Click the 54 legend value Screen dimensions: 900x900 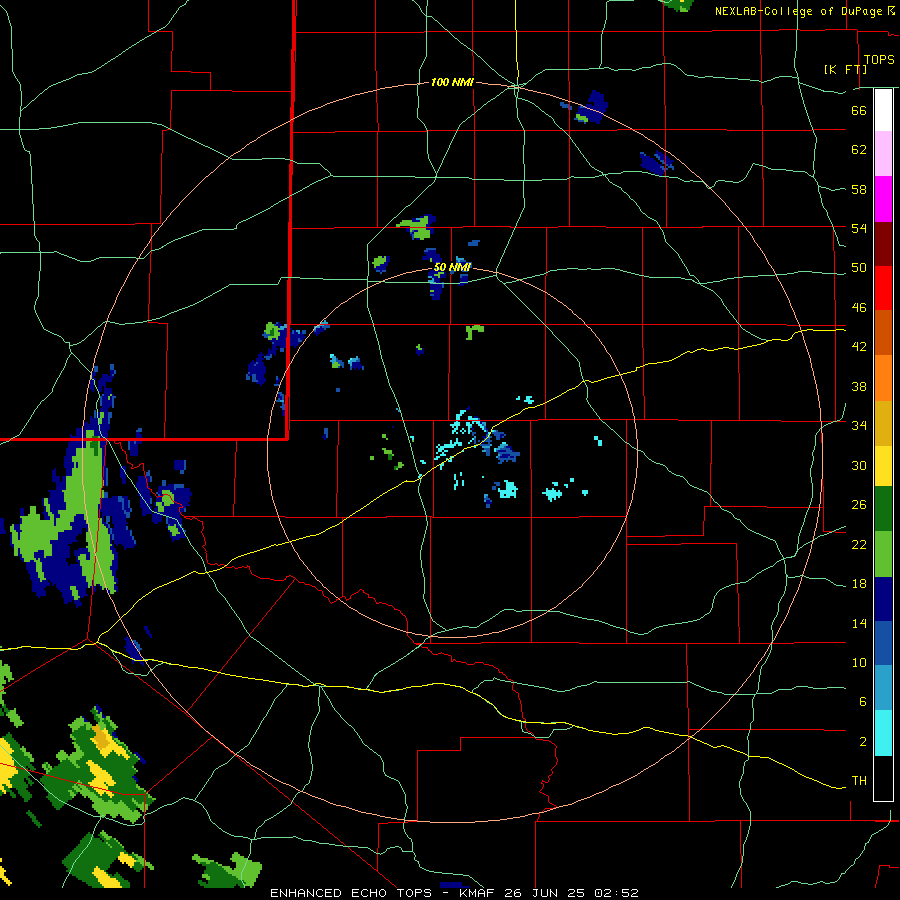(859, 228)
